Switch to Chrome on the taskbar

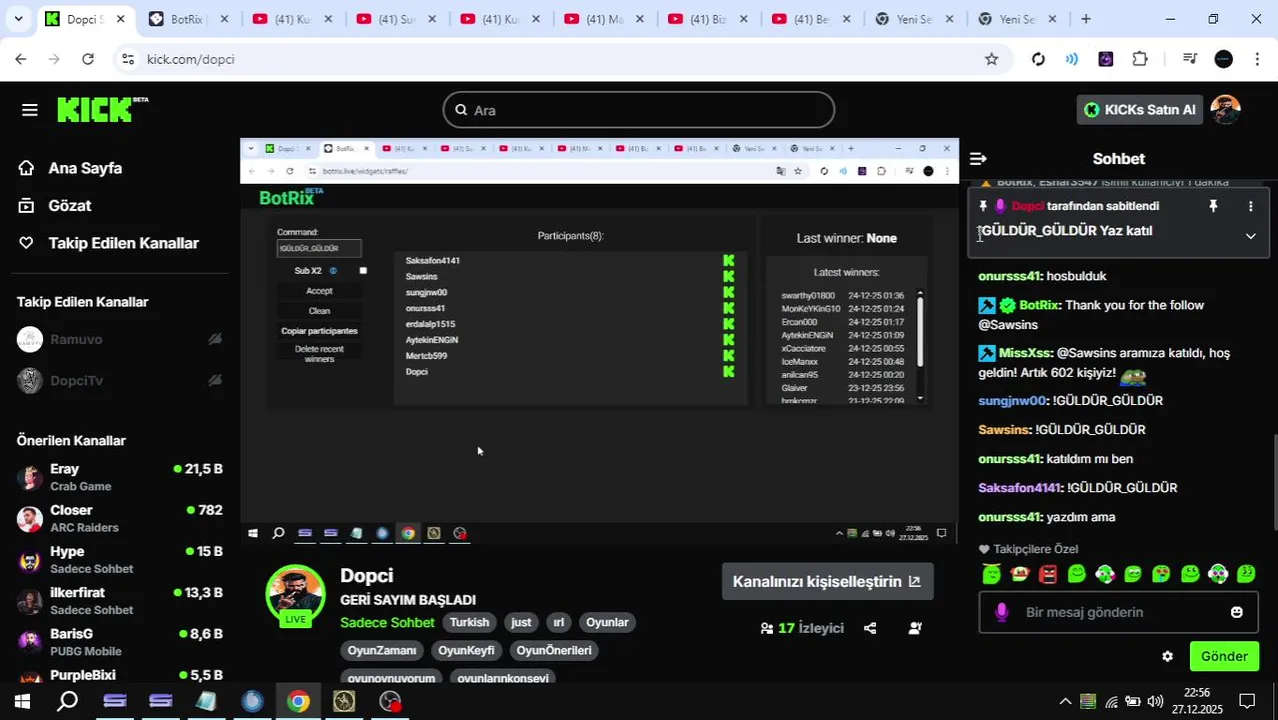[298, 701]
